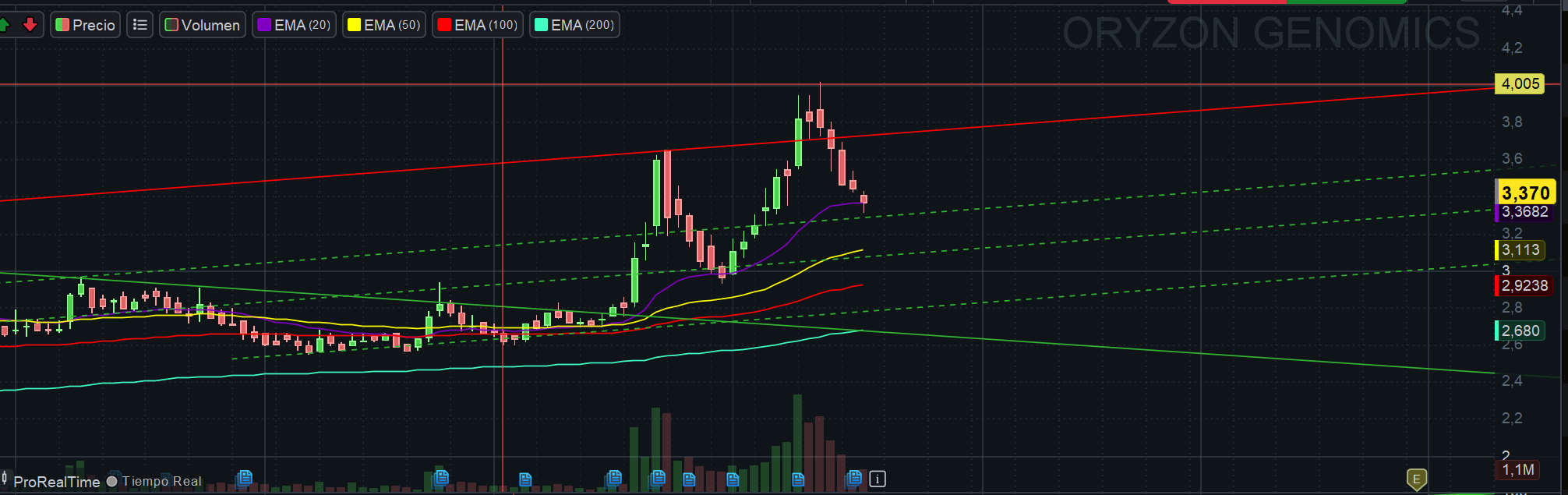Click the purple EMA (20) color swatch

264,25
